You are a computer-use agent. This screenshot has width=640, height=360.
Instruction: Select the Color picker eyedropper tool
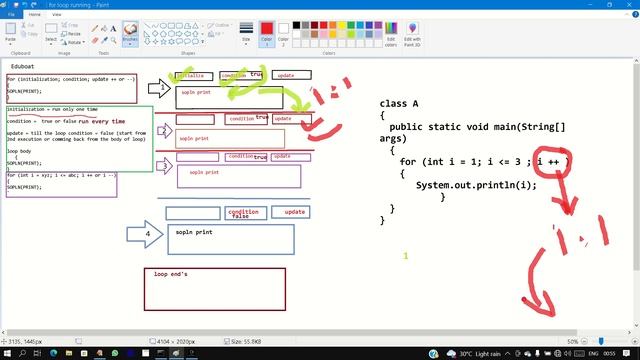pyautogui.click(x=104, y=40)
